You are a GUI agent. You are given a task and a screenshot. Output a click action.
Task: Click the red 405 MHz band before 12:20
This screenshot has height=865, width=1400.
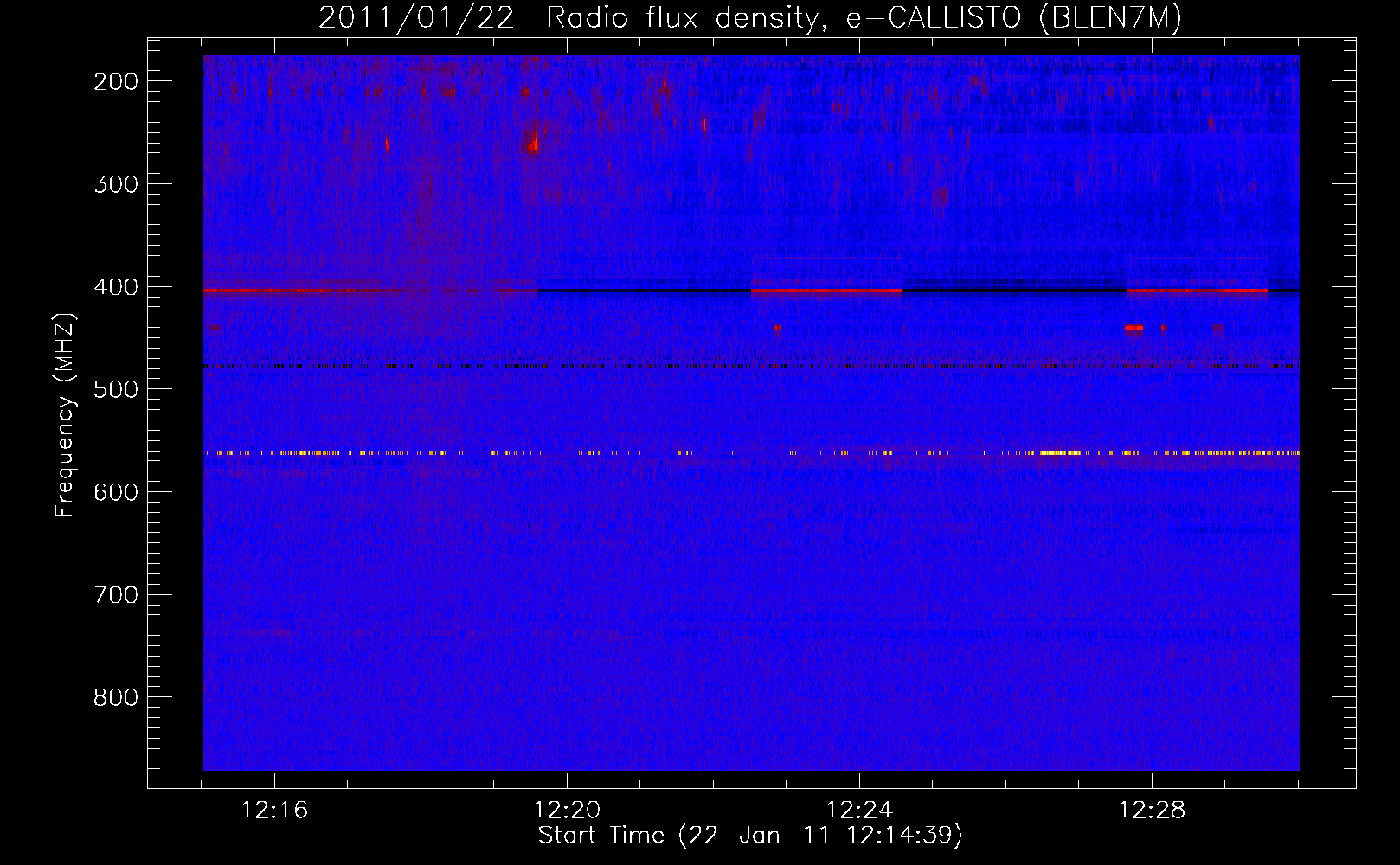tap(370, 291)
